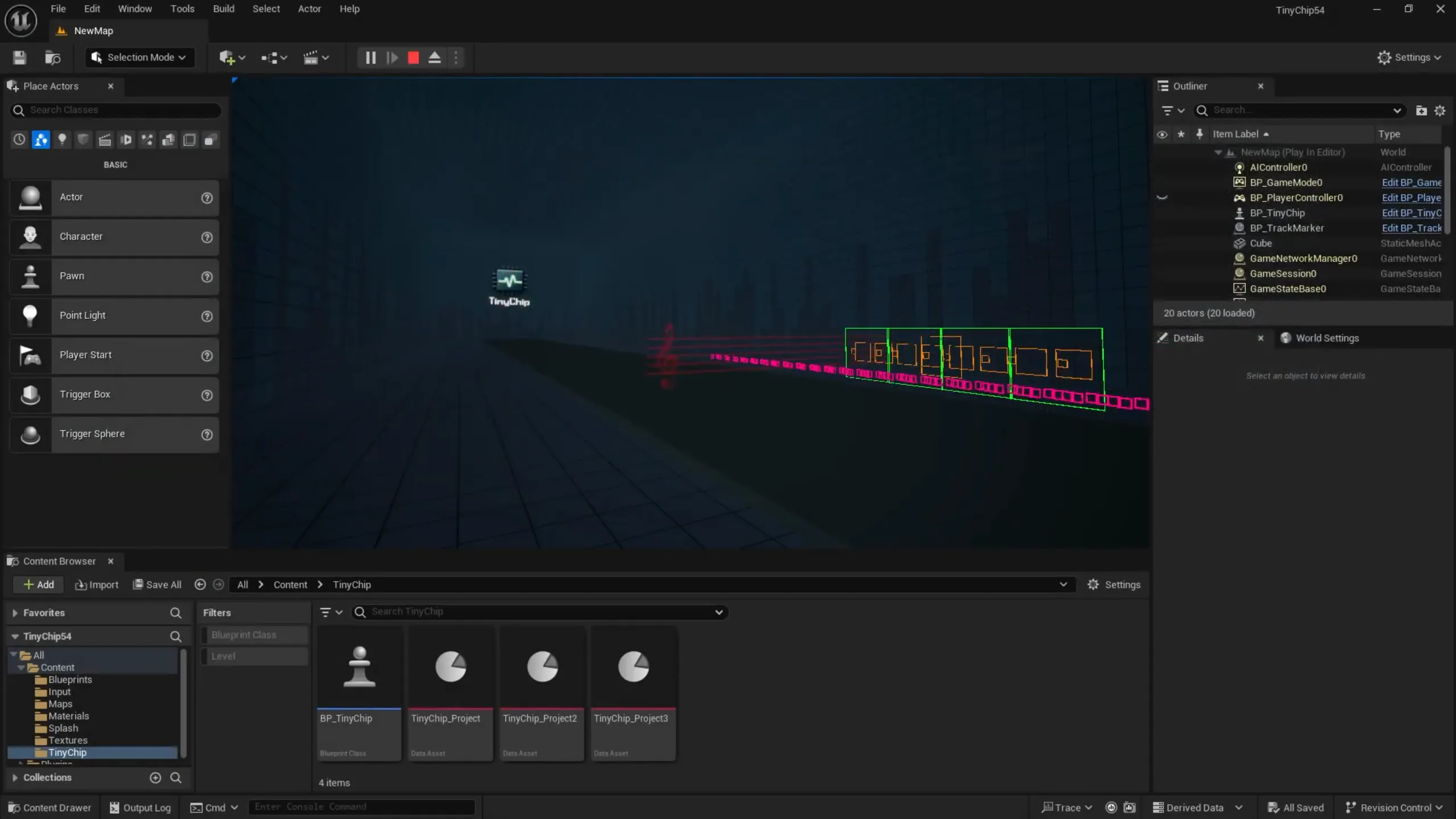Open the Cinematics clapperboard icon

point(316,57)
